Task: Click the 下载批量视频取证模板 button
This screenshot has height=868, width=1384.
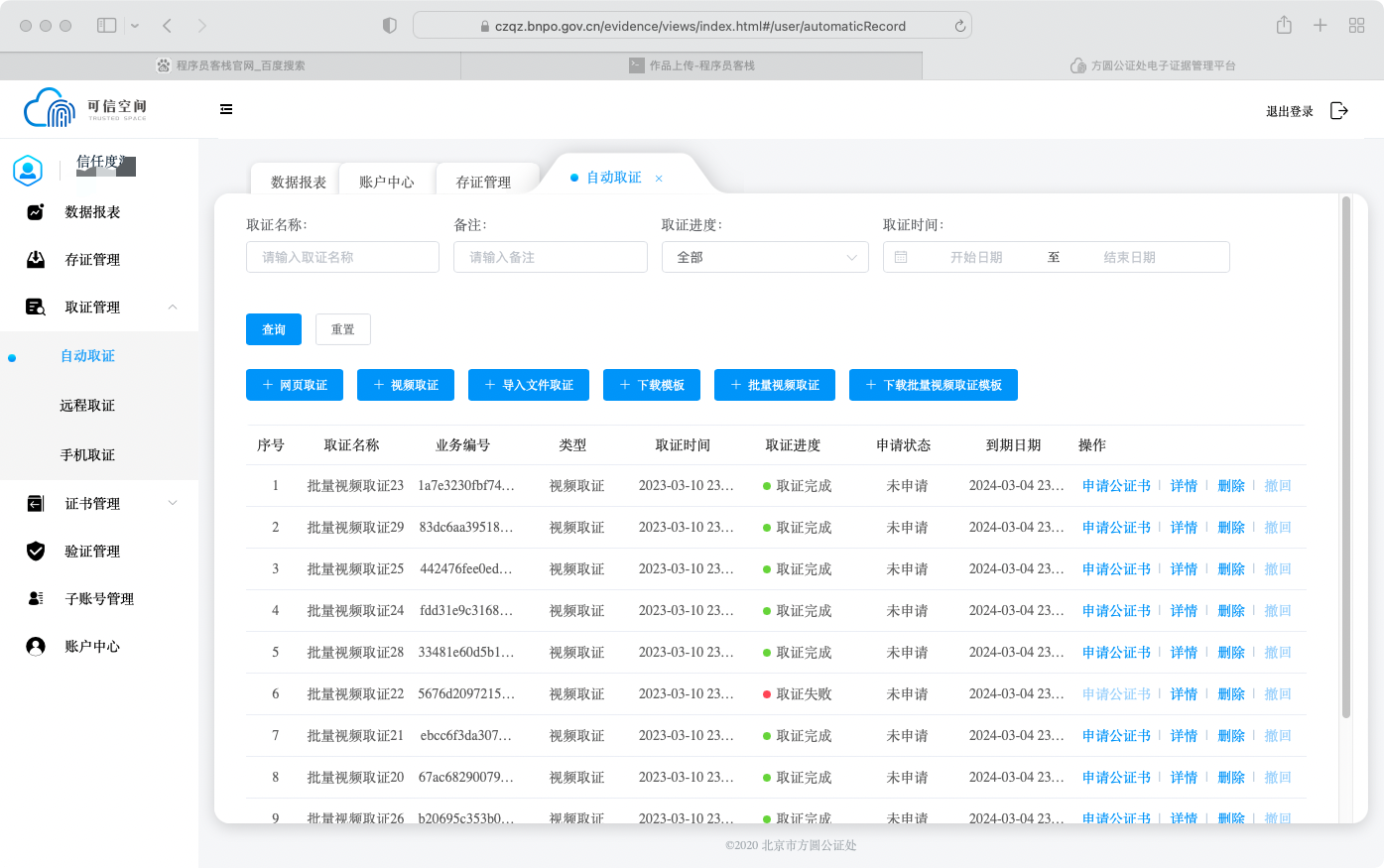Action: (x=934, y=385)
